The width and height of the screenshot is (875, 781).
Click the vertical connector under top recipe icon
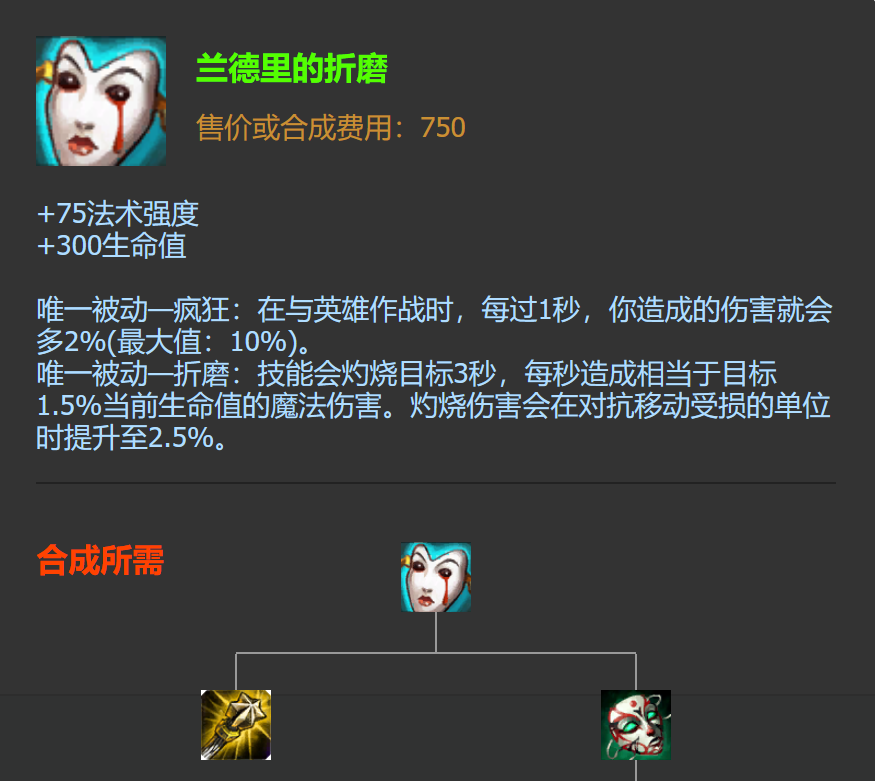(436, 632)
